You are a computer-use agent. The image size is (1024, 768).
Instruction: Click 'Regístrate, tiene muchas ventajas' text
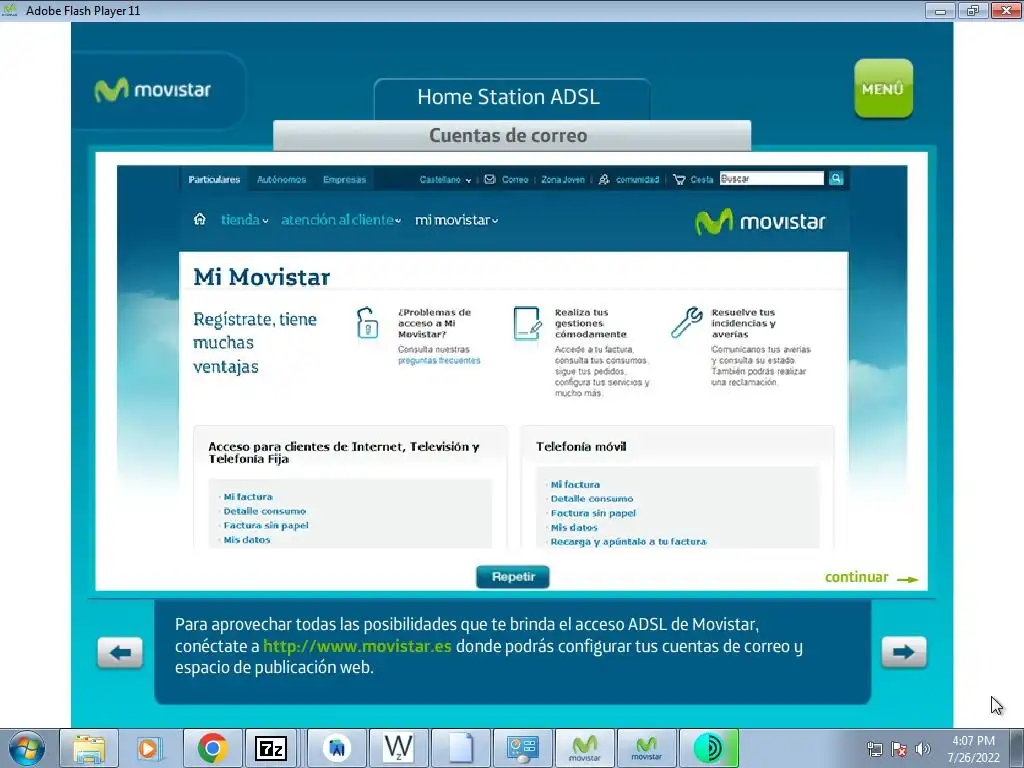(x=255, y=343)
